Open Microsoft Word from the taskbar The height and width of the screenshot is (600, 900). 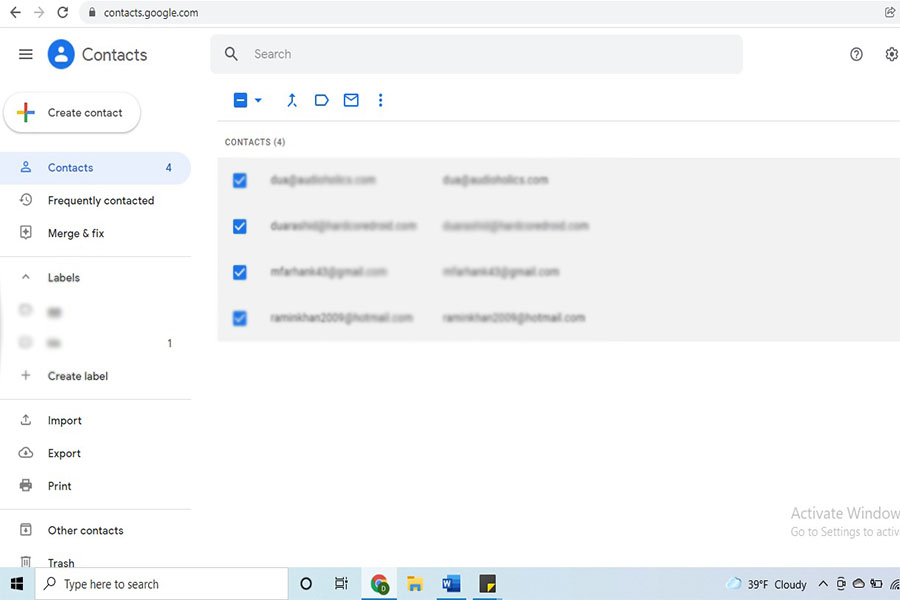(x=451, y=584)
